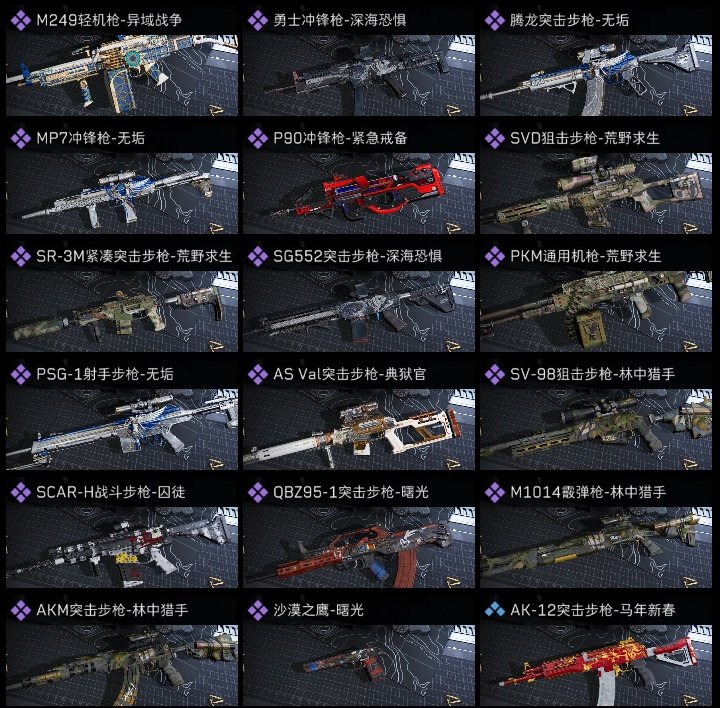720x708 pixels.
Task: Choose the SR-3M紧凑突击步枪 camo skin image
Action: (122, 311)
